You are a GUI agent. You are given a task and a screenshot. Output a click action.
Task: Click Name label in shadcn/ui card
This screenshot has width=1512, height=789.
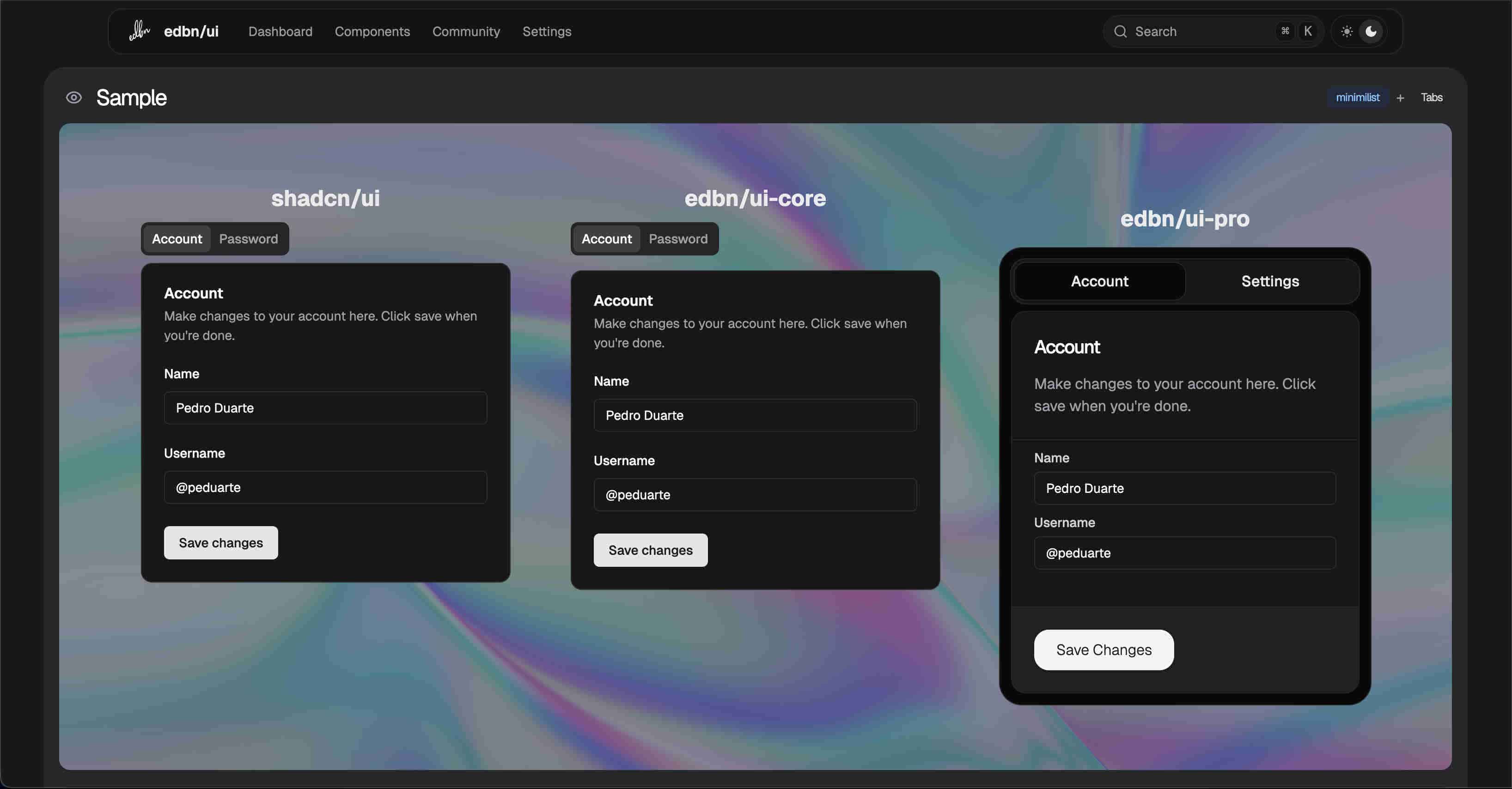(x=181, y=374)
